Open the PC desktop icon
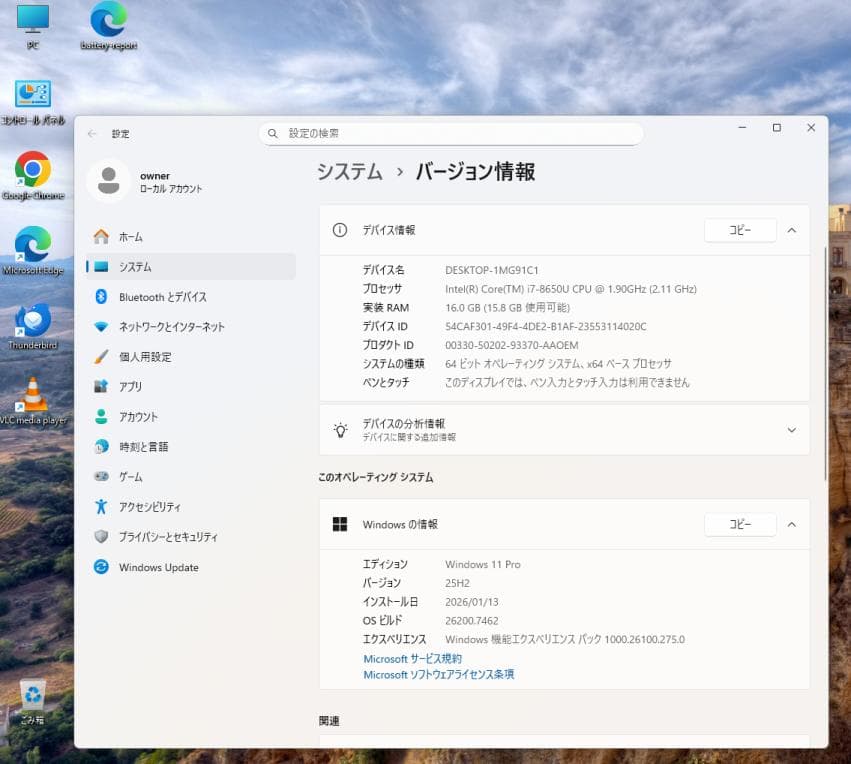Viewport: 851px width, 764px height. click(x=33, y=25)
